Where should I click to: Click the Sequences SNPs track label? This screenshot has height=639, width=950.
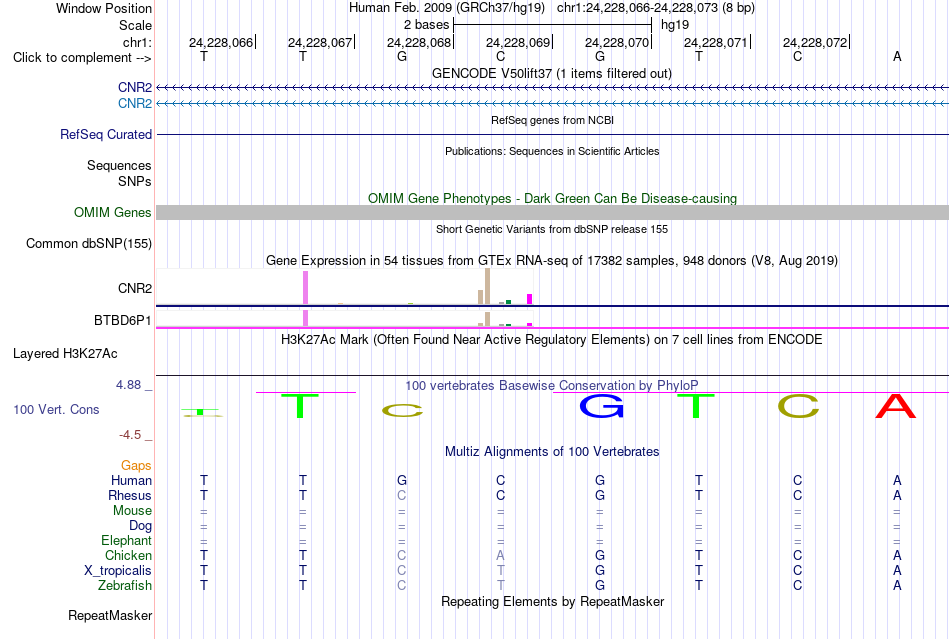click(x=119, y=173)
